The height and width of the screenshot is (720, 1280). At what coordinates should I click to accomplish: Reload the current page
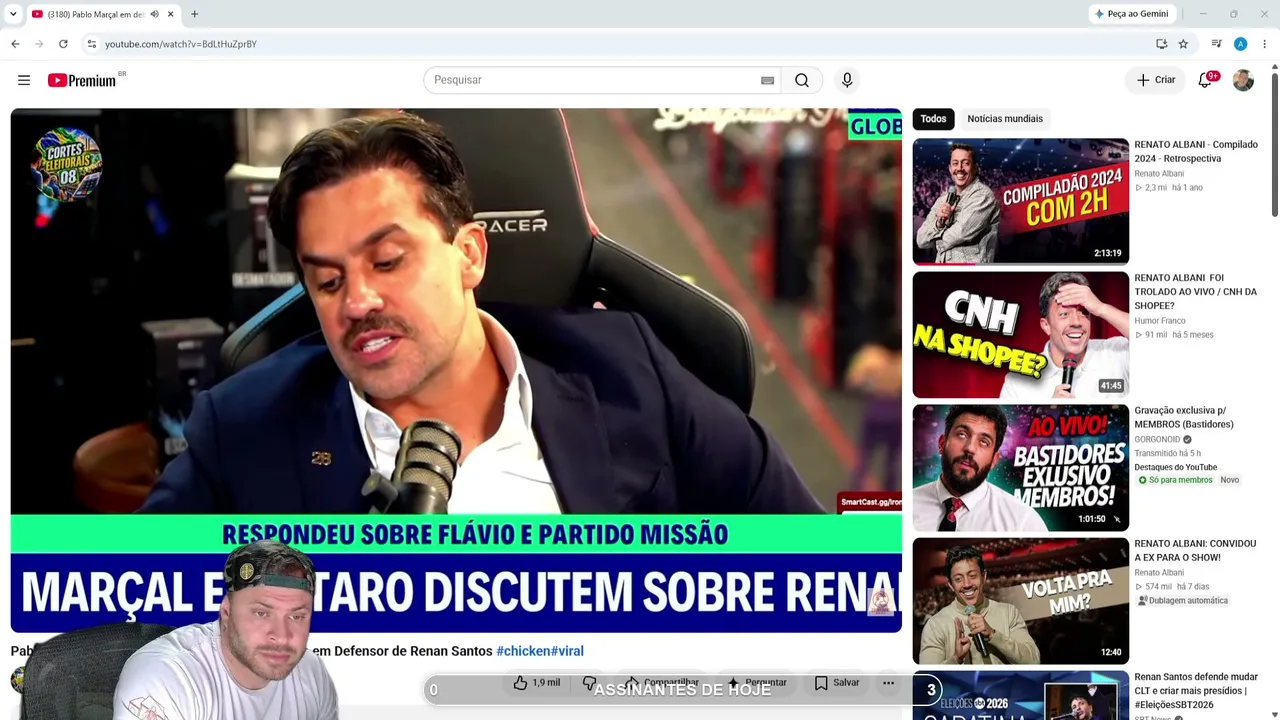[x=63, y=44]
